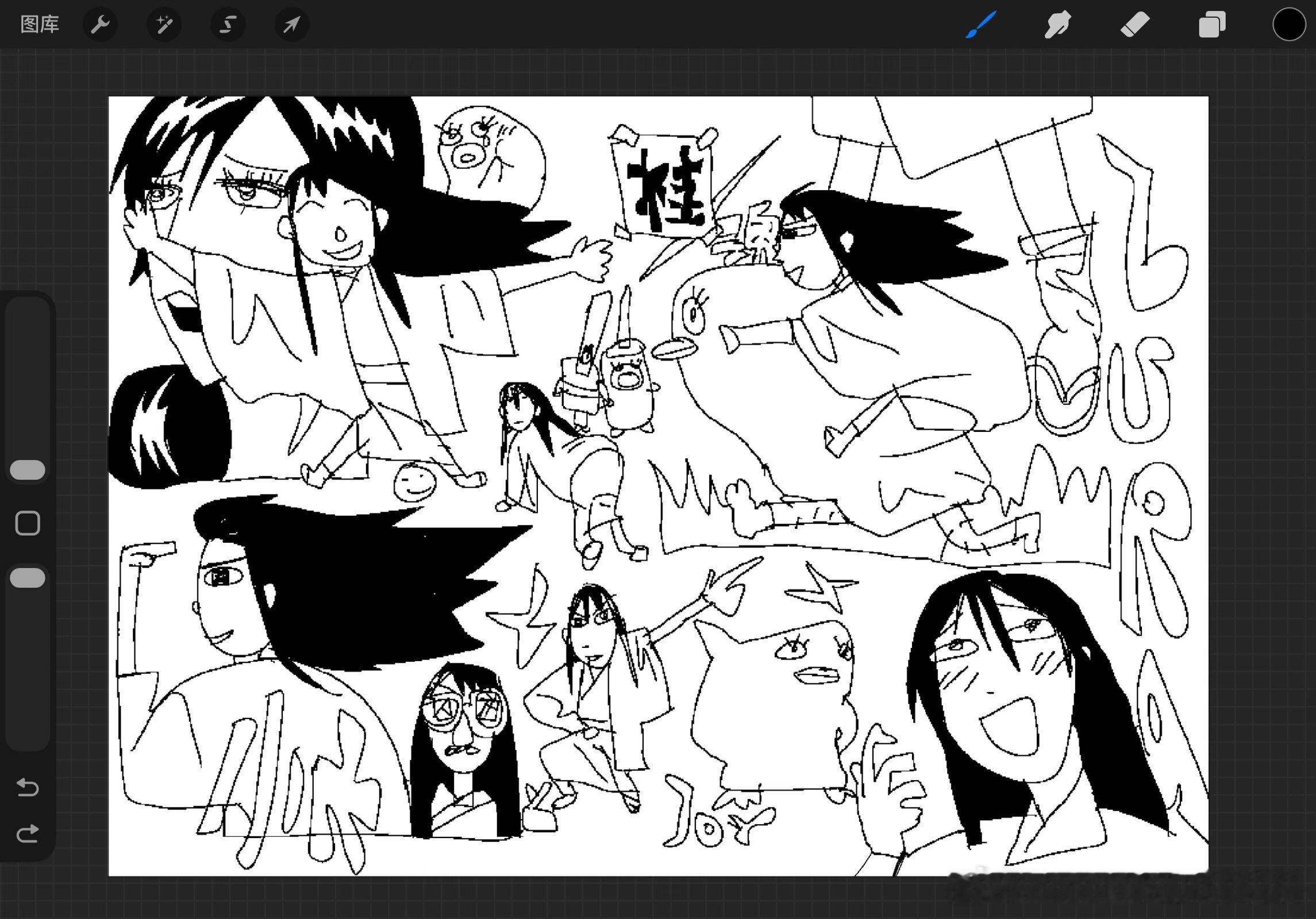Open the 图库 gallery
1316x919 pixels.
coord(40,24)
